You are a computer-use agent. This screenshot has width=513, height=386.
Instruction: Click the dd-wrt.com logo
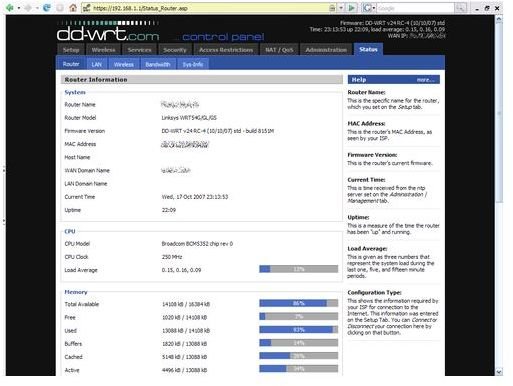(108, 31)
